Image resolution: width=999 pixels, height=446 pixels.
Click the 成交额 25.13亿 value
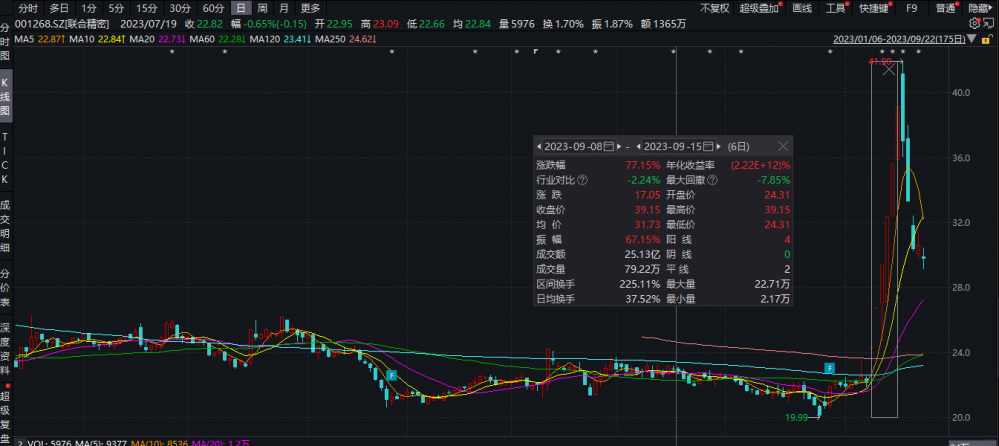tap(643, 255)
